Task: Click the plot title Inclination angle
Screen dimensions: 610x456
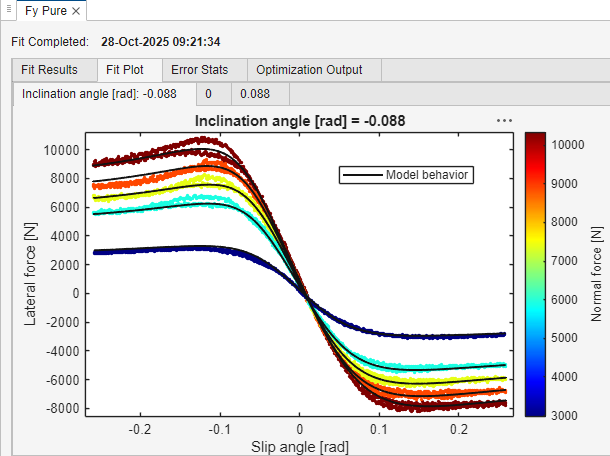Action: 300,121
